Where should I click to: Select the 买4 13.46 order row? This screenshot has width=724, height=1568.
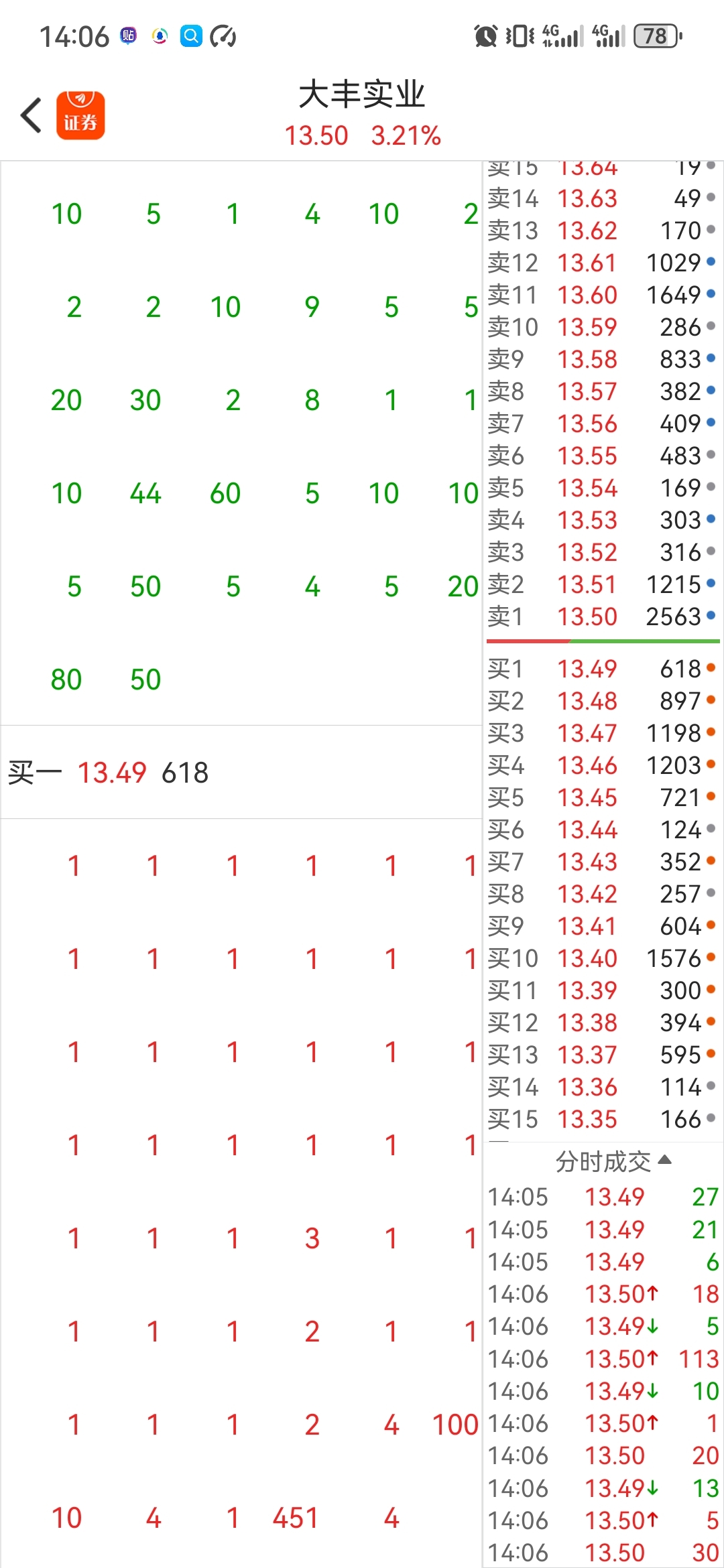[602, 765]
